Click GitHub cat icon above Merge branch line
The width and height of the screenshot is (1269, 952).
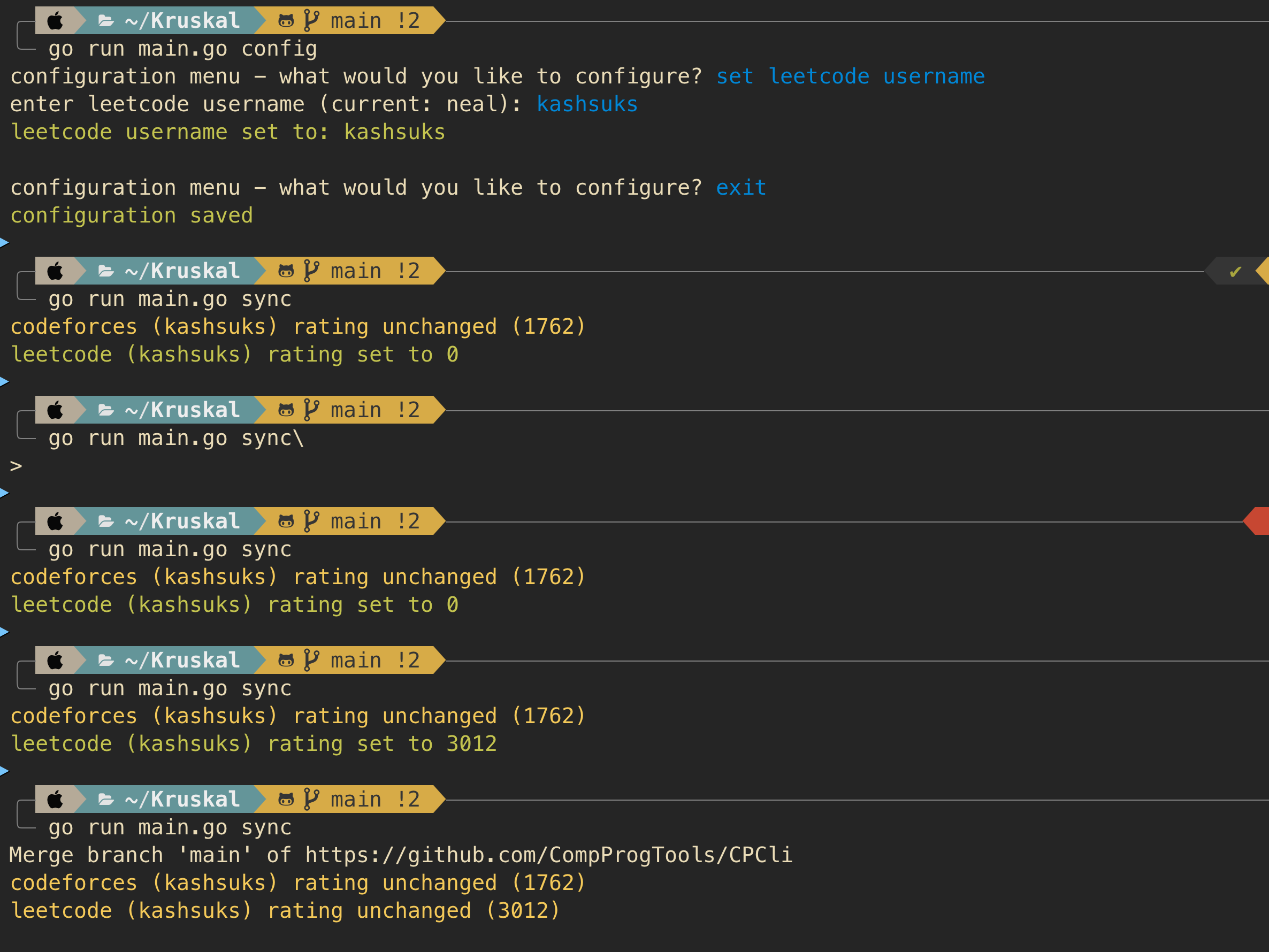286,799
